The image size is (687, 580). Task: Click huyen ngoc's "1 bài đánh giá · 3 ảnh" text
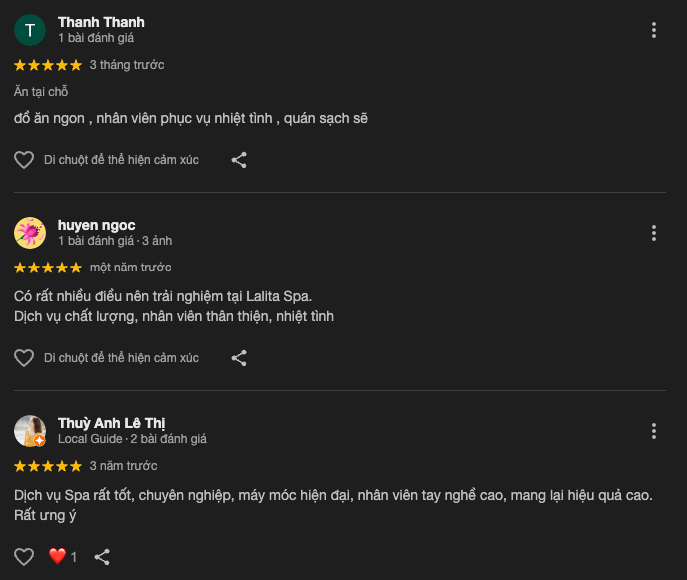(115, 241)
